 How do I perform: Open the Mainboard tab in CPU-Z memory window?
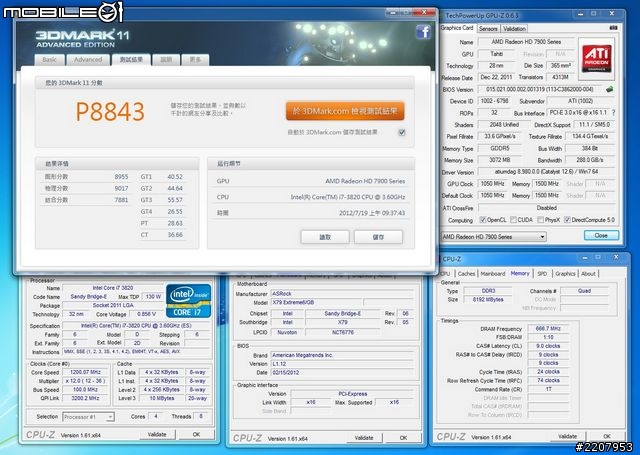pos(493,274)
